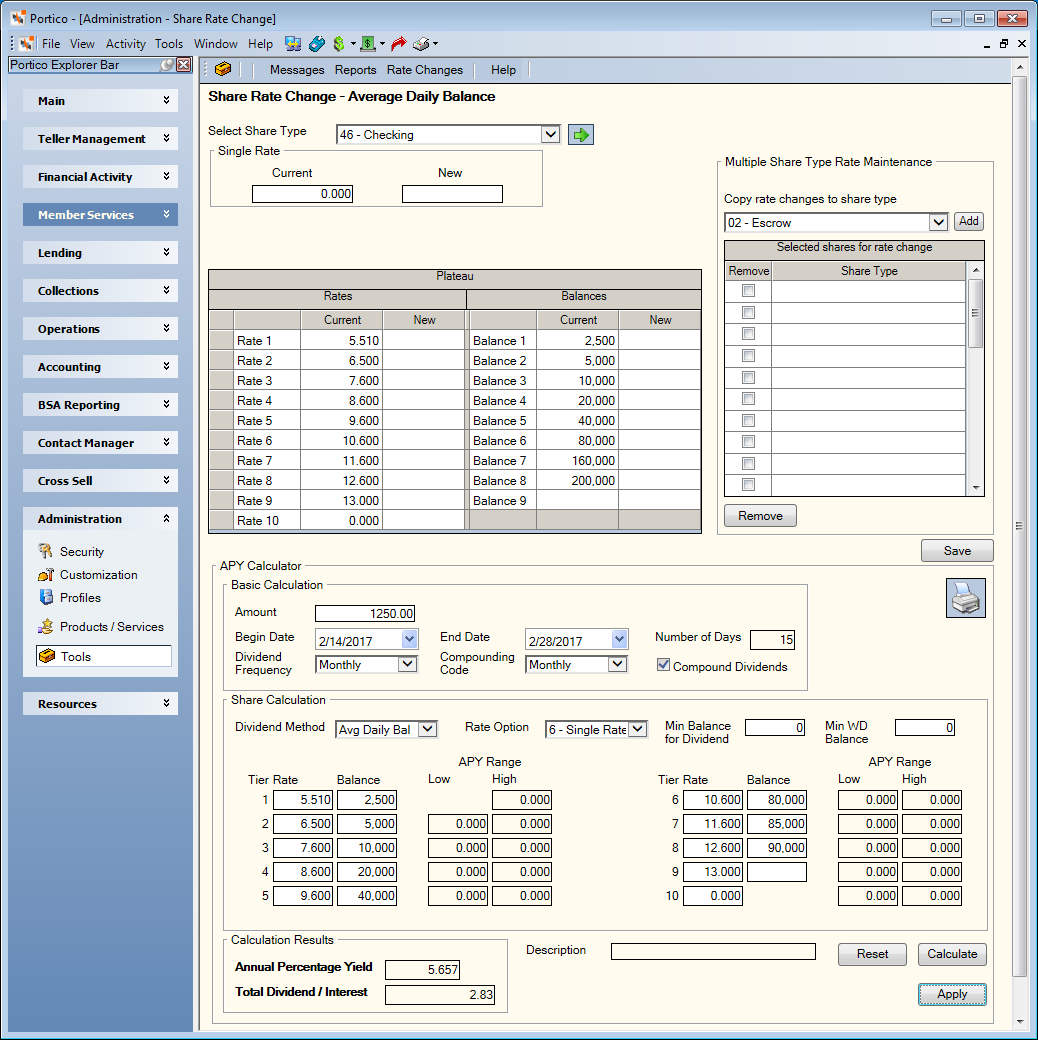This screenshot has width=1038, height=1040.
Task: Expand the Main section in Explorer Bar
Action: (x=100, y=101)
